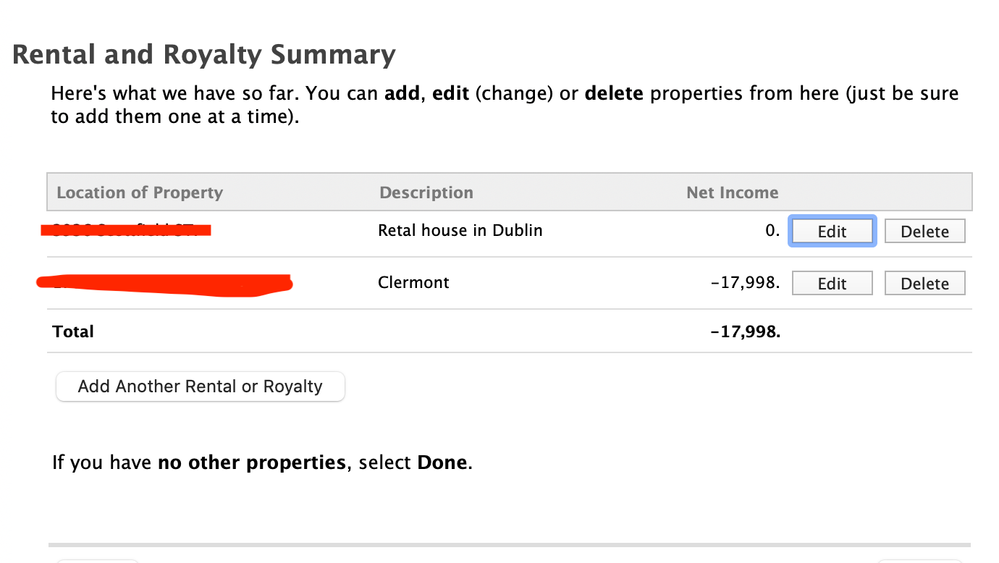
Task: Edit the Retal house in Dublin property
Action: coord(832,231)
